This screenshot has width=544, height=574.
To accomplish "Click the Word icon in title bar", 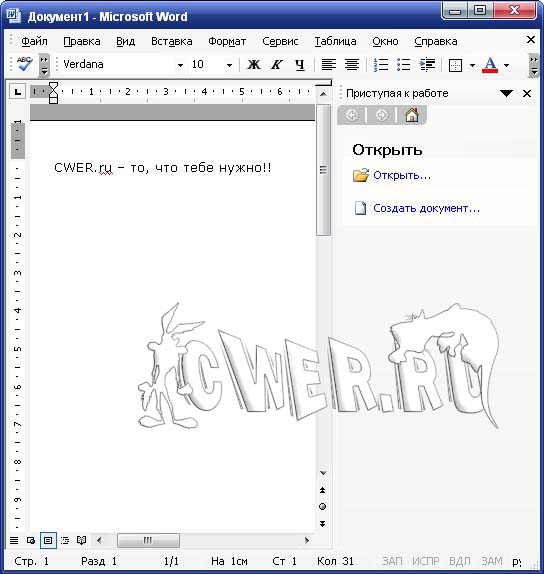I will pos(14,16).
